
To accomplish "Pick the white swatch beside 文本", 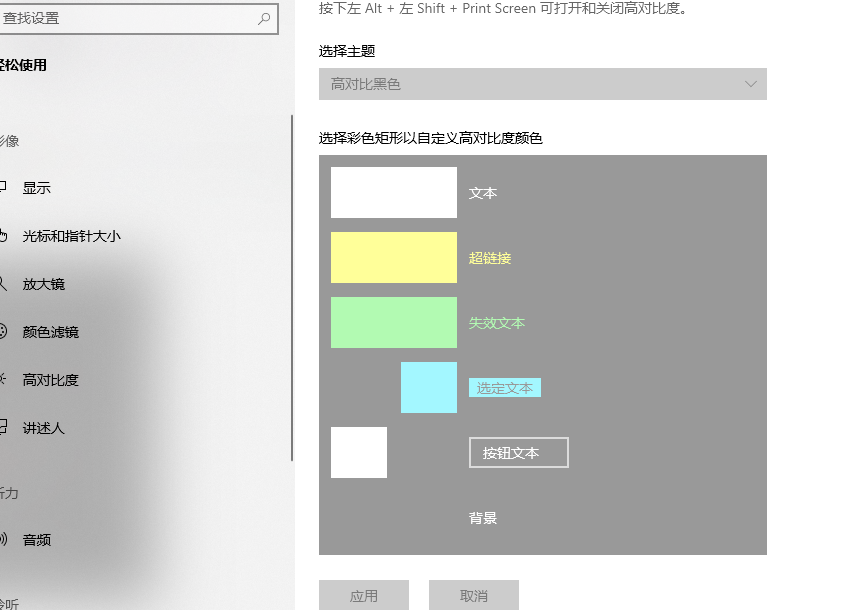I will point(394,193).
